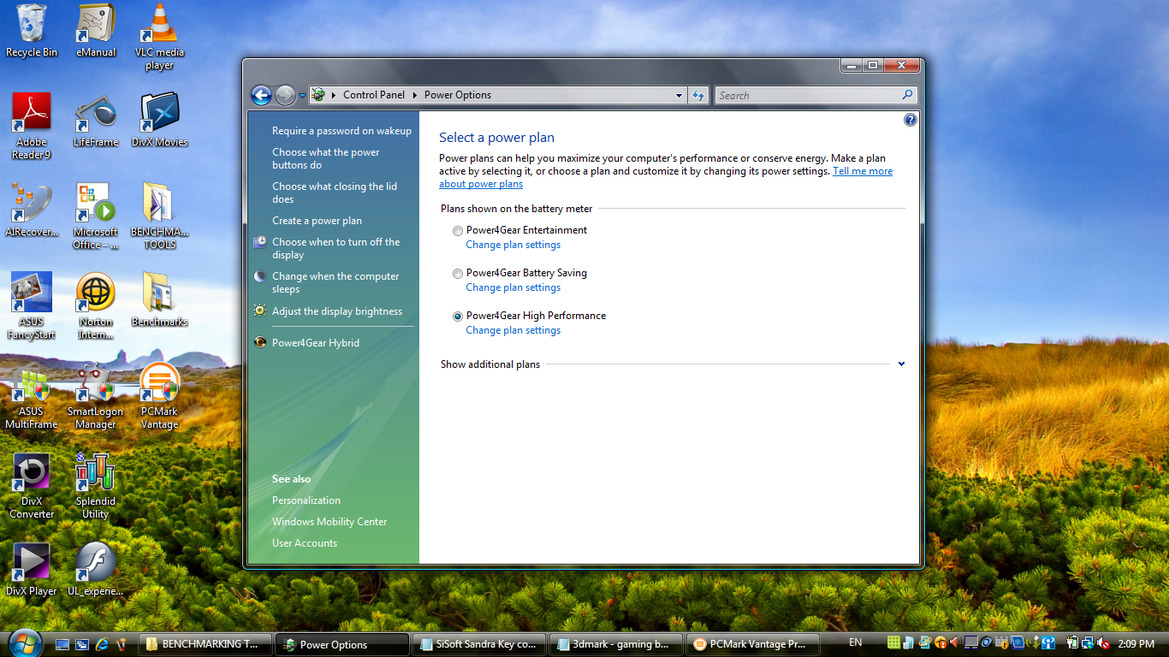
Task: Open the UL_experie... Flash desktop icon
Action: point(95,570)
